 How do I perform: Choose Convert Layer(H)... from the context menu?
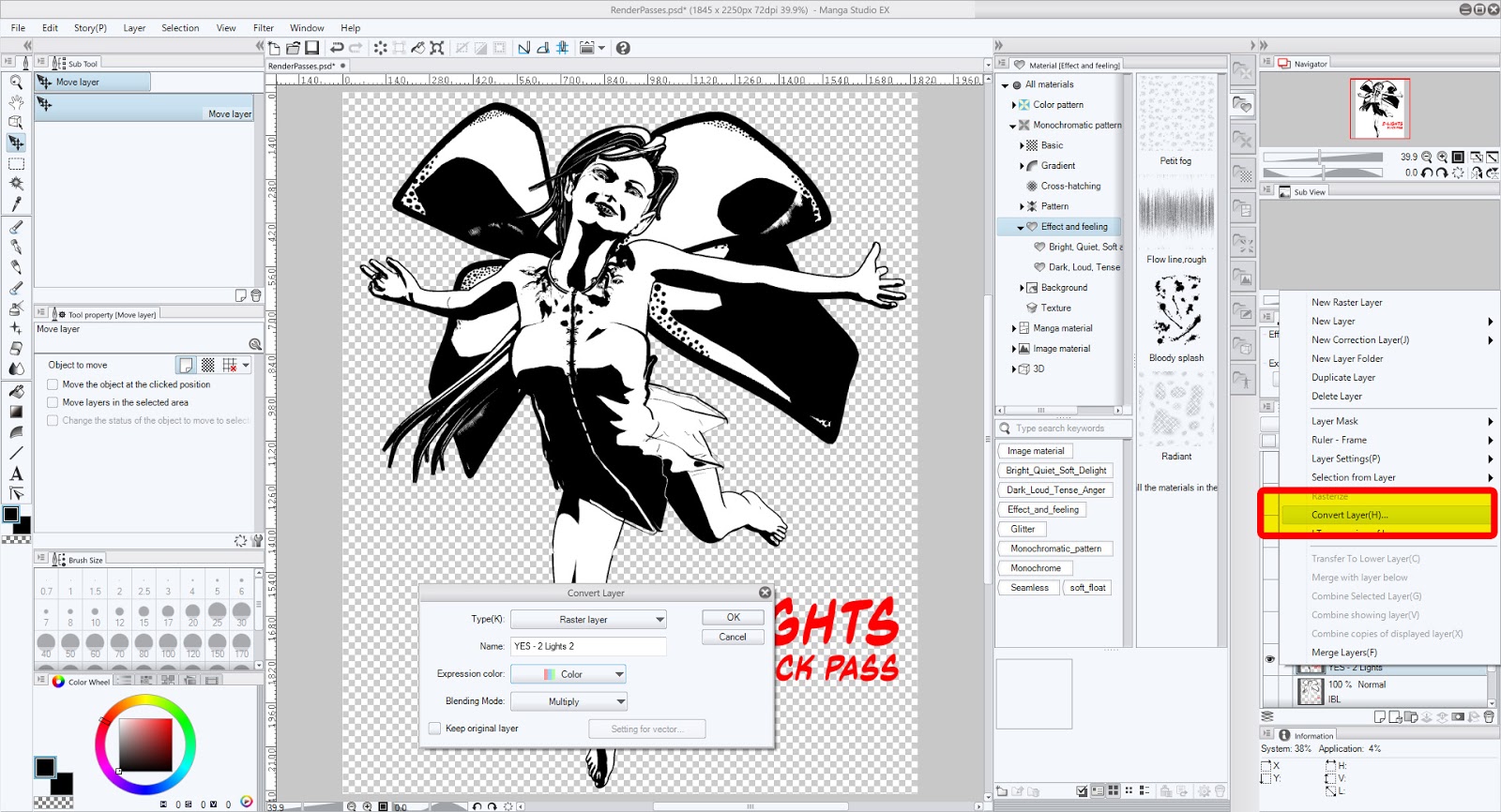point(1387,515)
